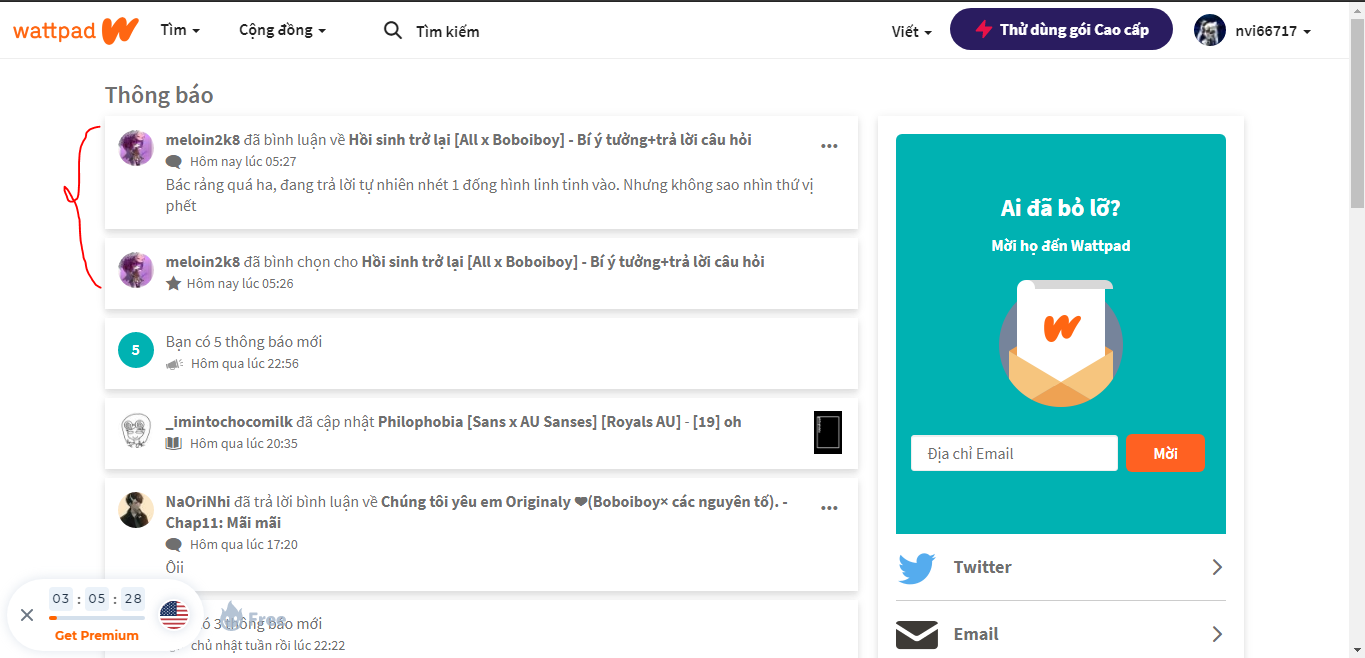Open the Cộng đồng dropdown menu
This screenshot has width=1365, height=658.
[282, 30]
